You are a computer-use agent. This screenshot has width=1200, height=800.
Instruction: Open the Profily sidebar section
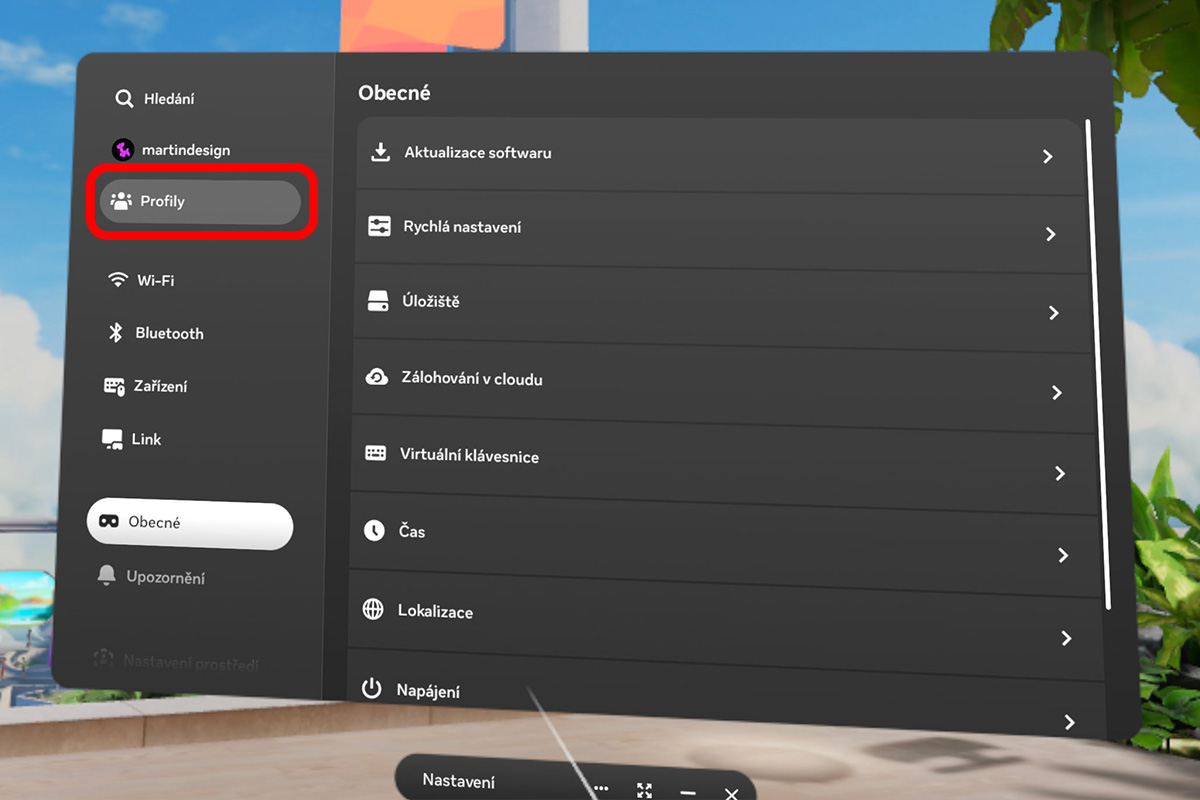[x=200, y=202]
